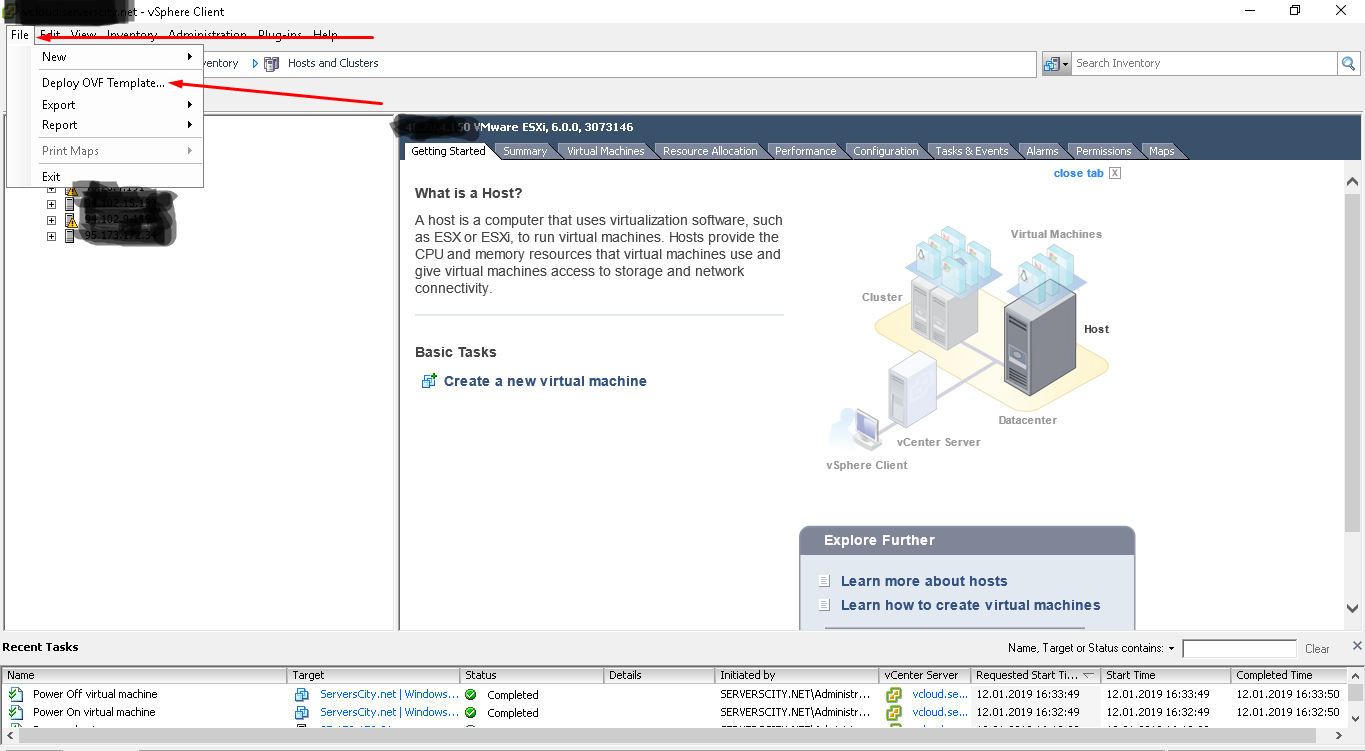The height and width of the screenshot is (751, 1365).
Task: Sort tasks by the Initiated by column header
Action: (x=798, y=675)
